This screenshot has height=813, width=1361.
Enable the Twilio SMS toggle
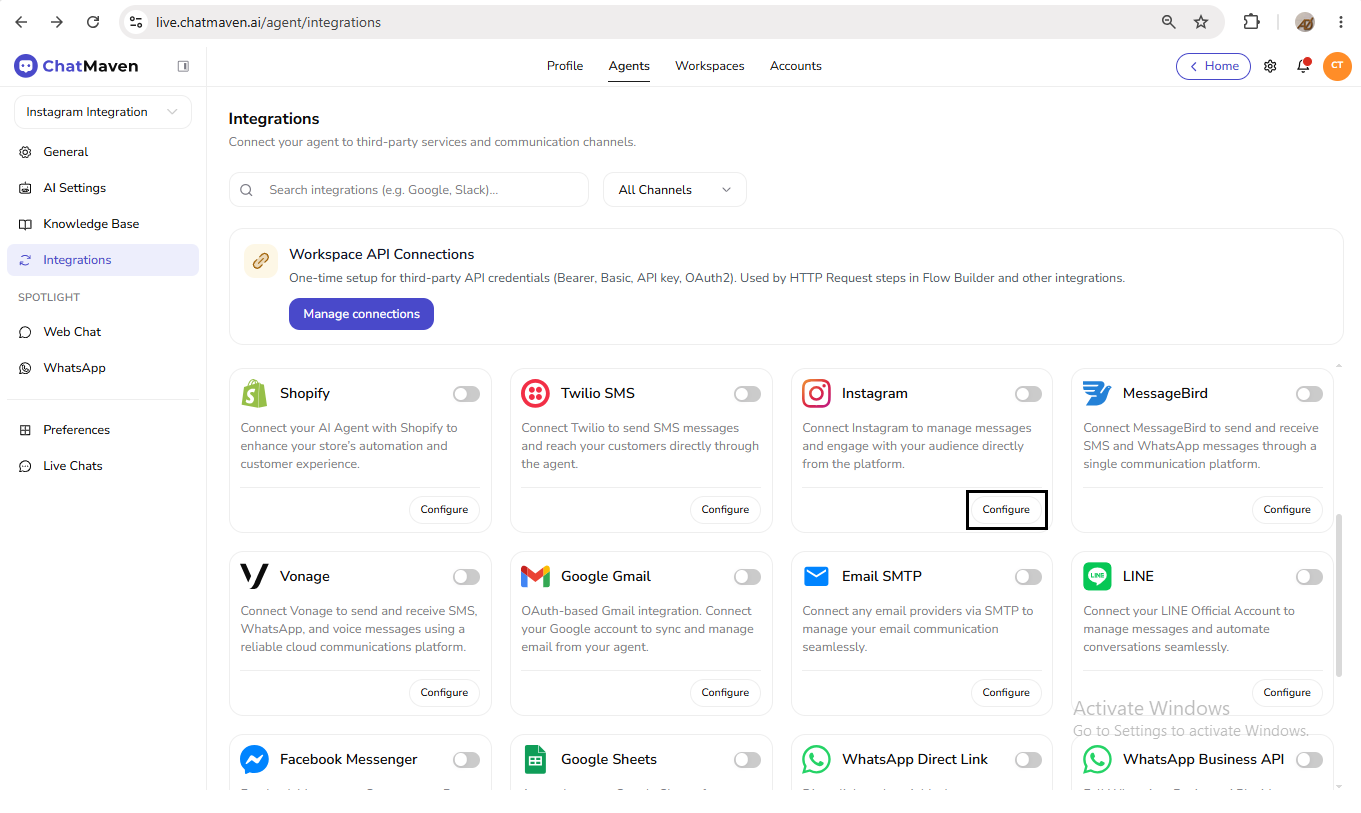747,394
